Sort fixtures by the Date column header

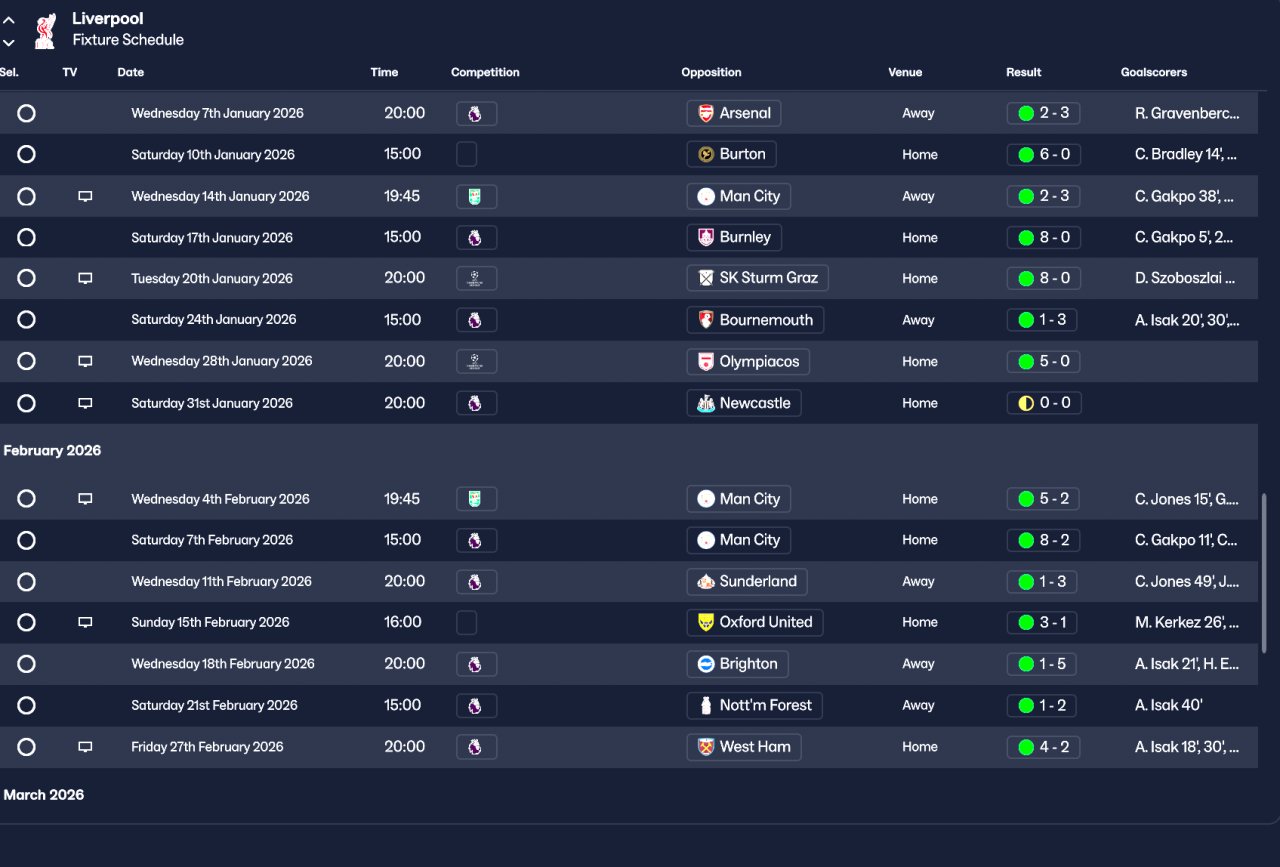coord(131,72)
